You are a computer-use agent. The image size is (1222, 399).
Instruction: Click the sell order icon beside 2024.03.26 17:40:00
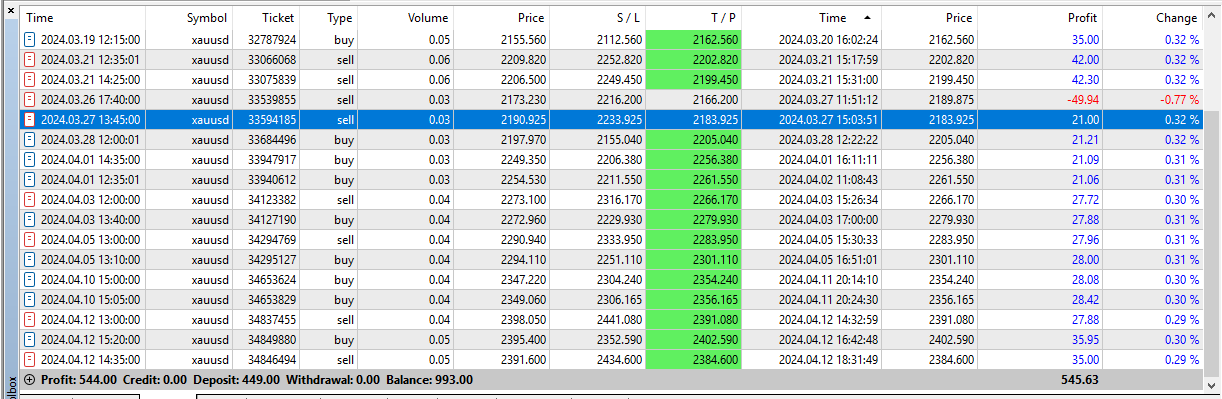pyautogui.click(x=31, y=100)
